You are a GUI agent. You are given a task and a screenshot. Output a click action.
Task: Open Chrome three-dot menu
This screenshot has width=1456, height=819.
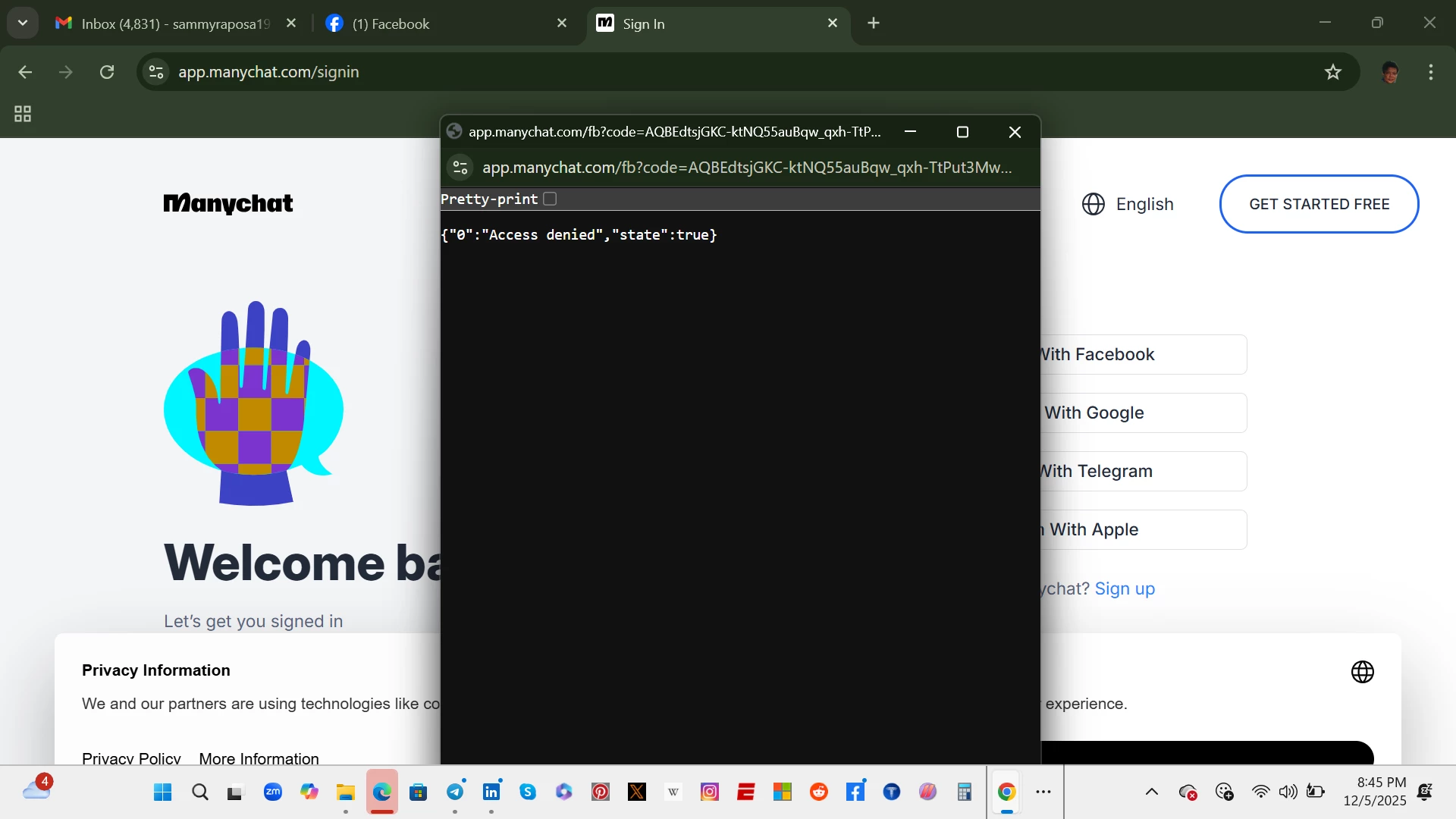[1430, 72]
